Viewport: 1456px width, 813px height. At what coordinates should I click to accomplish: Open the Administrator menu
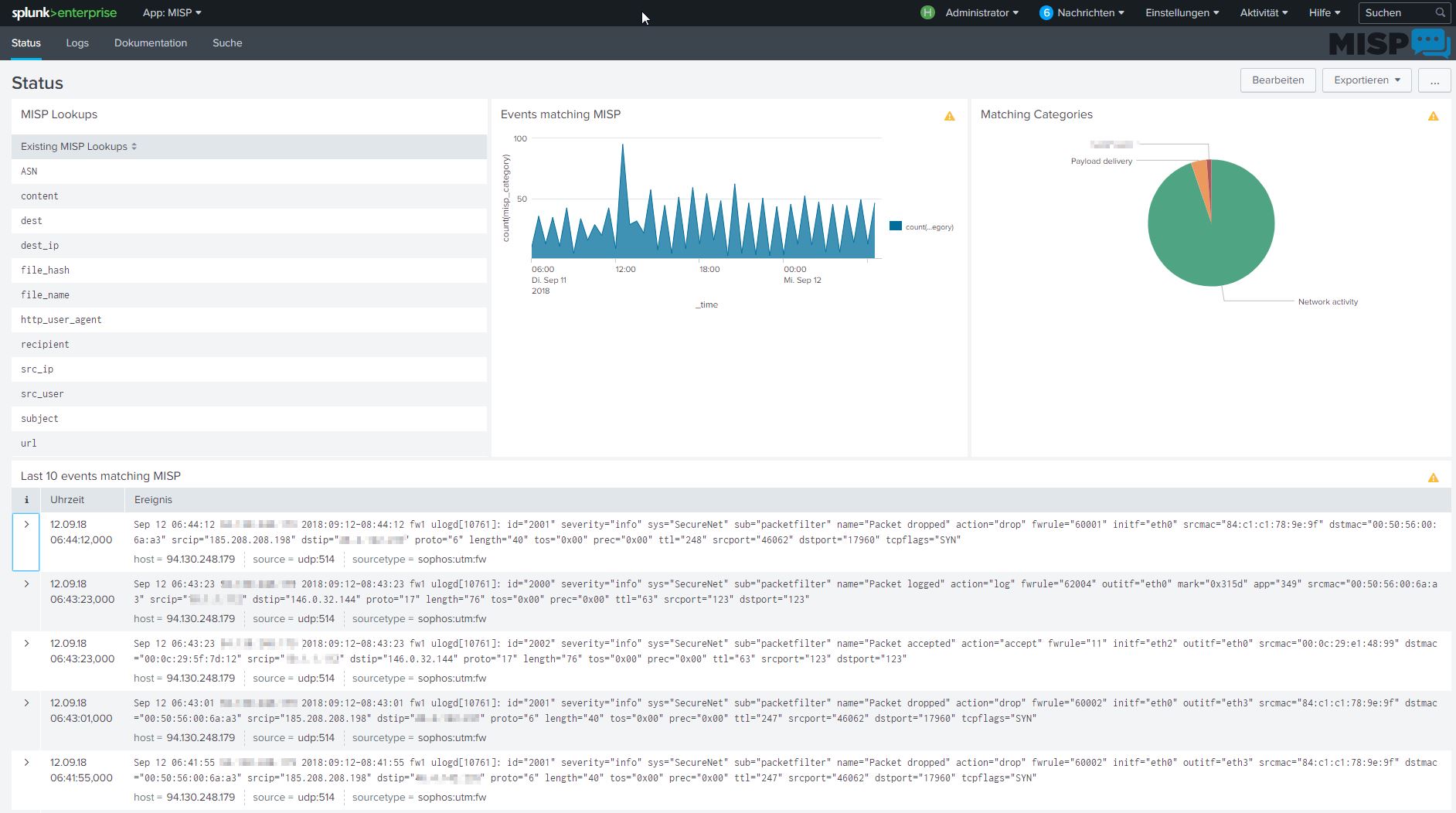point(981,12)
